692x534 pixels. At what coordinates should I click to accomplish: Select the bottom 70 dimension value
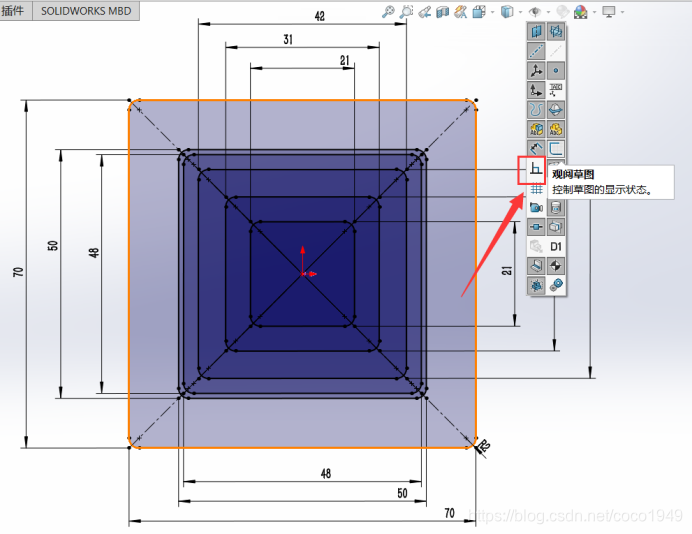click(449, 513)
